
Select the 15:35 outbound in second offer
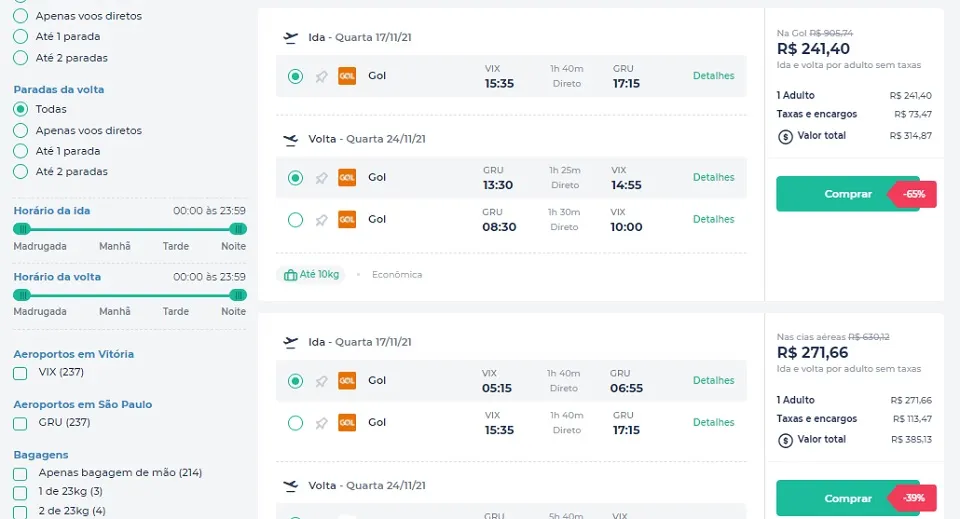click(x=295, y=423)
